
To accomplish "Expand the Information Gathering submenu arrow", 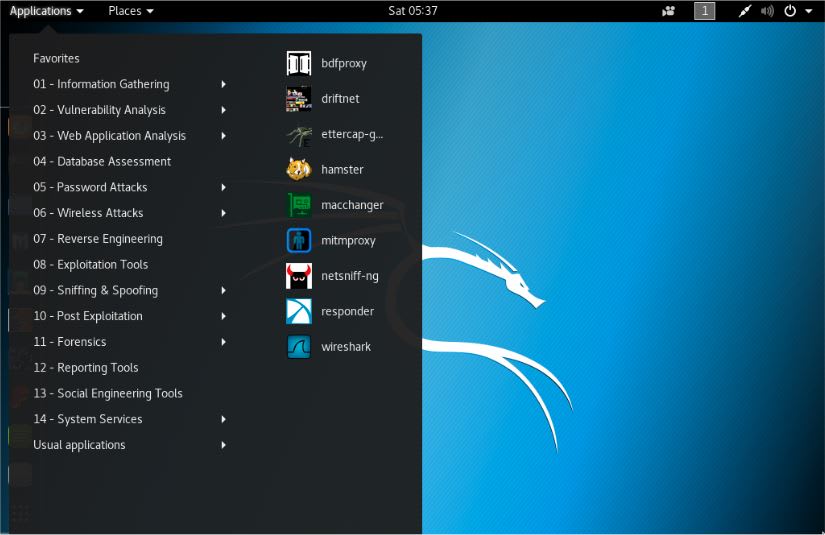I will (x=224, y=84).
